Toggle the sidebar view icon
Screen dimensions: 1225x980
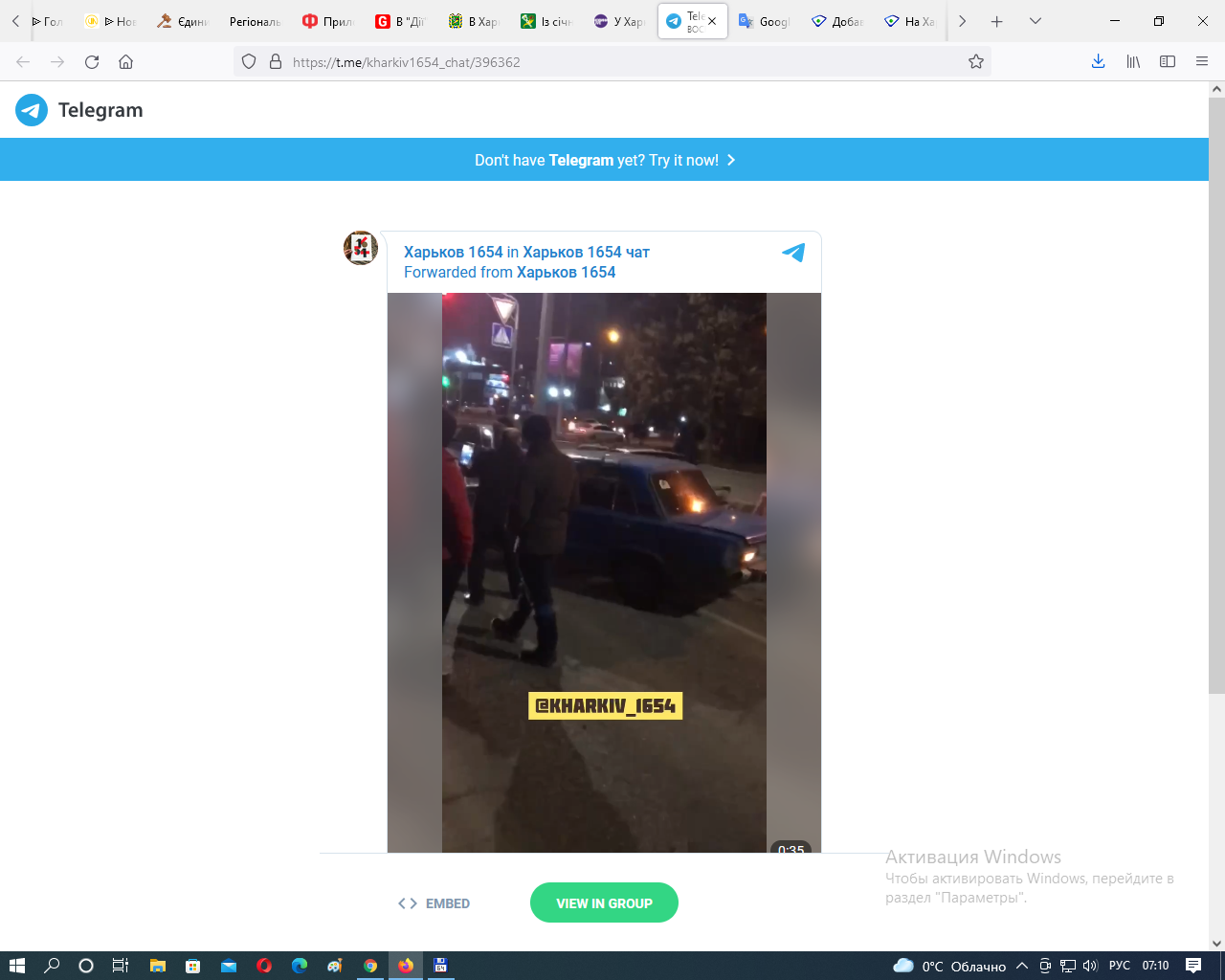coord(1168,62)
